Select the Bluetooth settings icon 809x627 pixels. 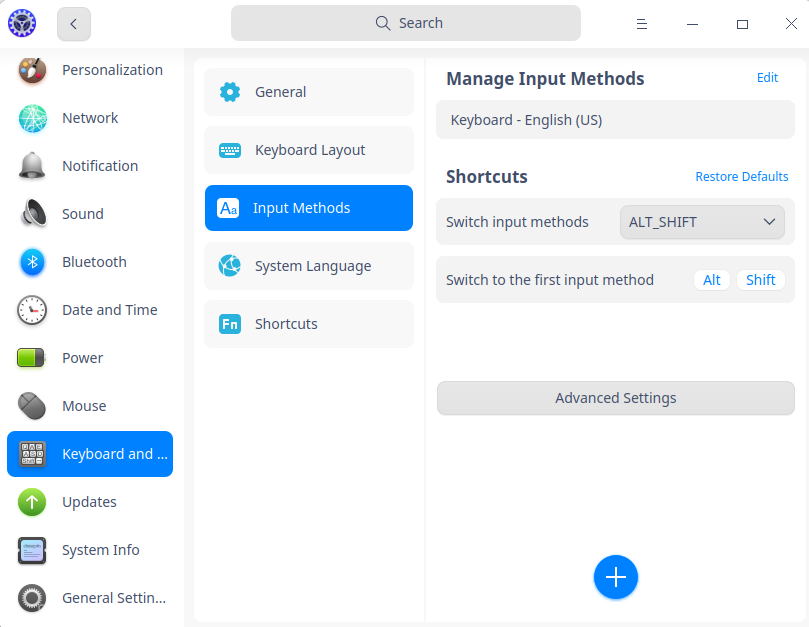(31, 261)
